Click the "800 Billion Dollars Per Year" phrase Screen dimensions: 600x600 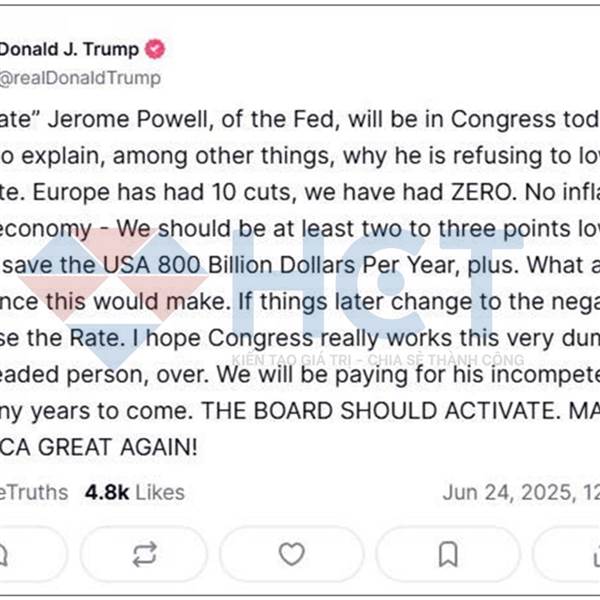tap(308, 265)
